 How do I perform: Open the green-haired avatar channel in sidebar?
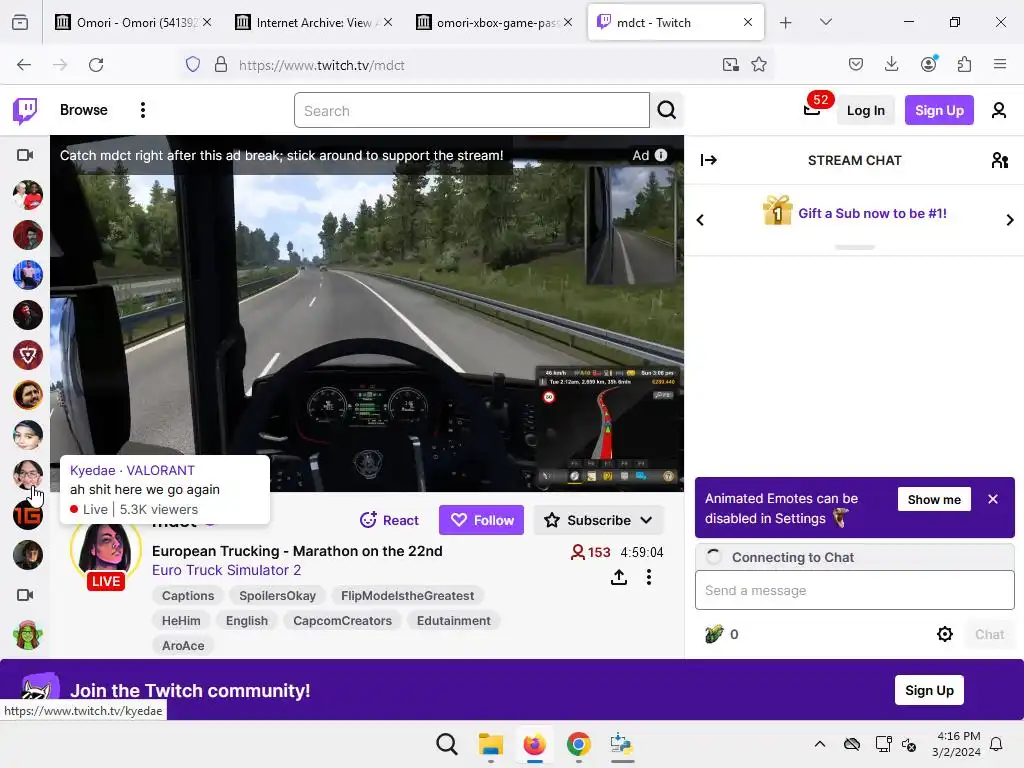click(x=27, y=634)
